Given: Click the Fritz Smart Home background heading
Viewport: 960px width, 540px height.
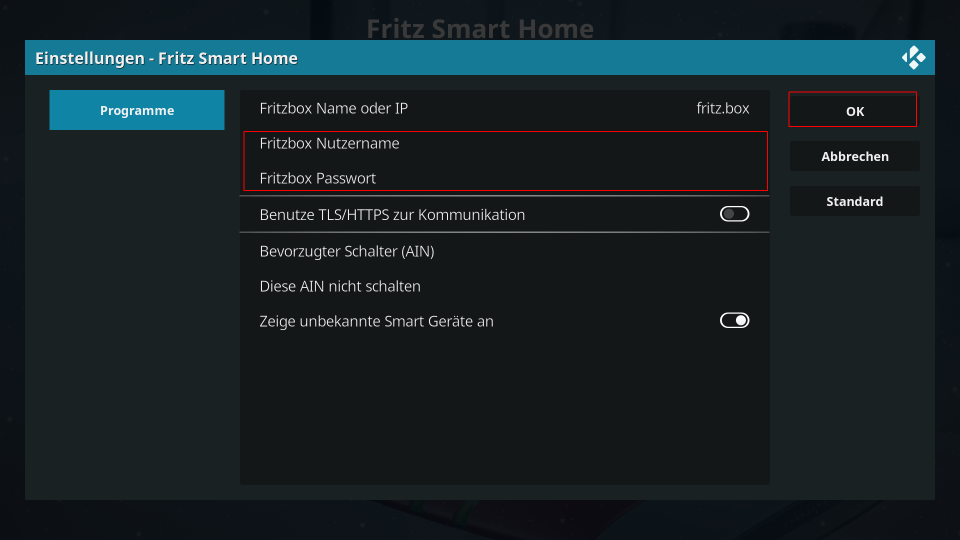Looking at the screenshot, I should 480,28.
